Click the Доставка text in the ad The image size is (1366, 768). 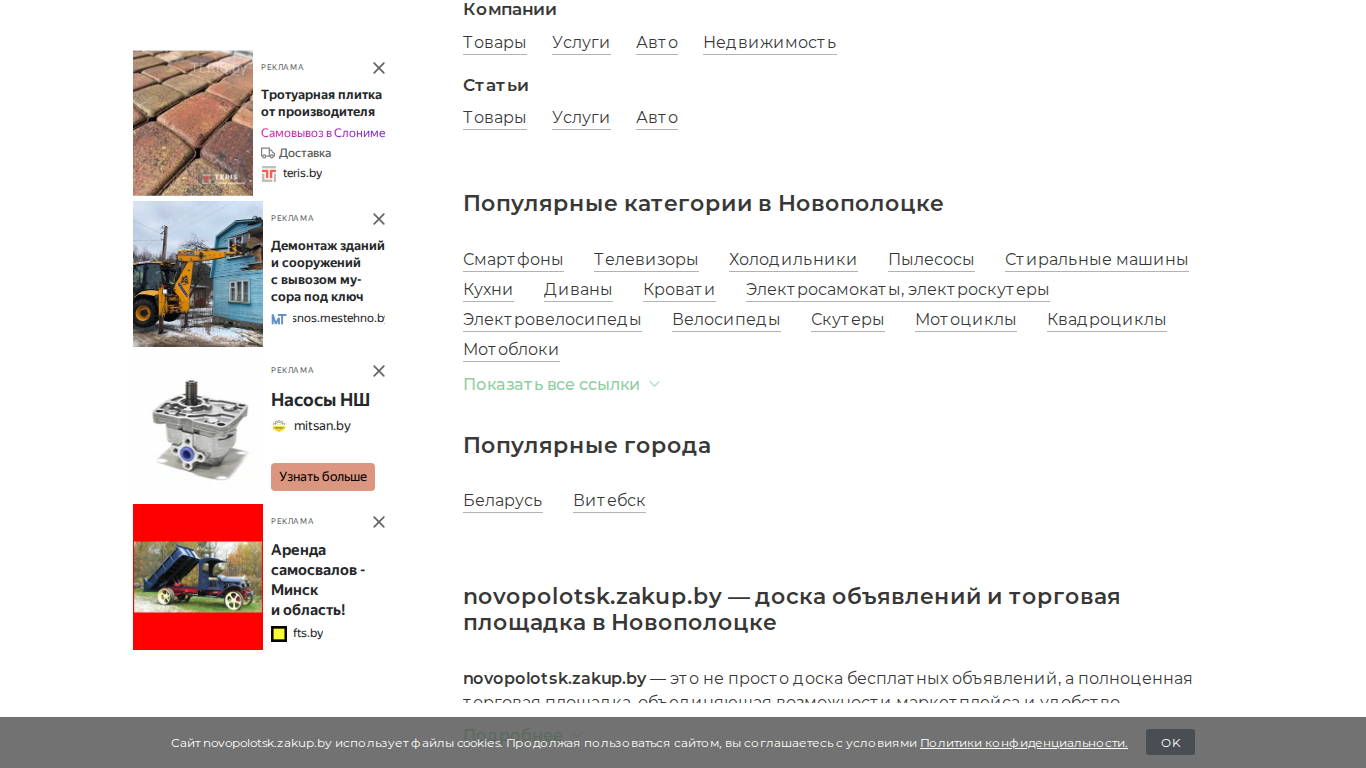click(x=305, y=153)
